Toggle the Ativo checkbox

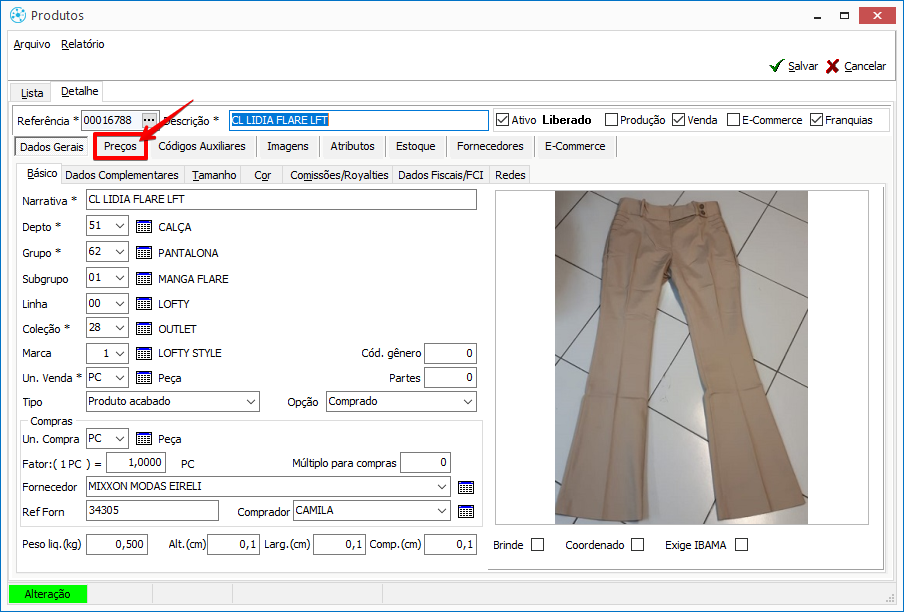coord(502,120)
